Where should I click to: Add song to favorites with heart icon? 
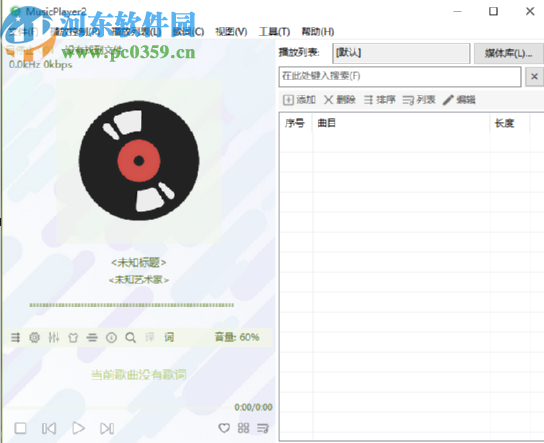click(x=224, y=428)
